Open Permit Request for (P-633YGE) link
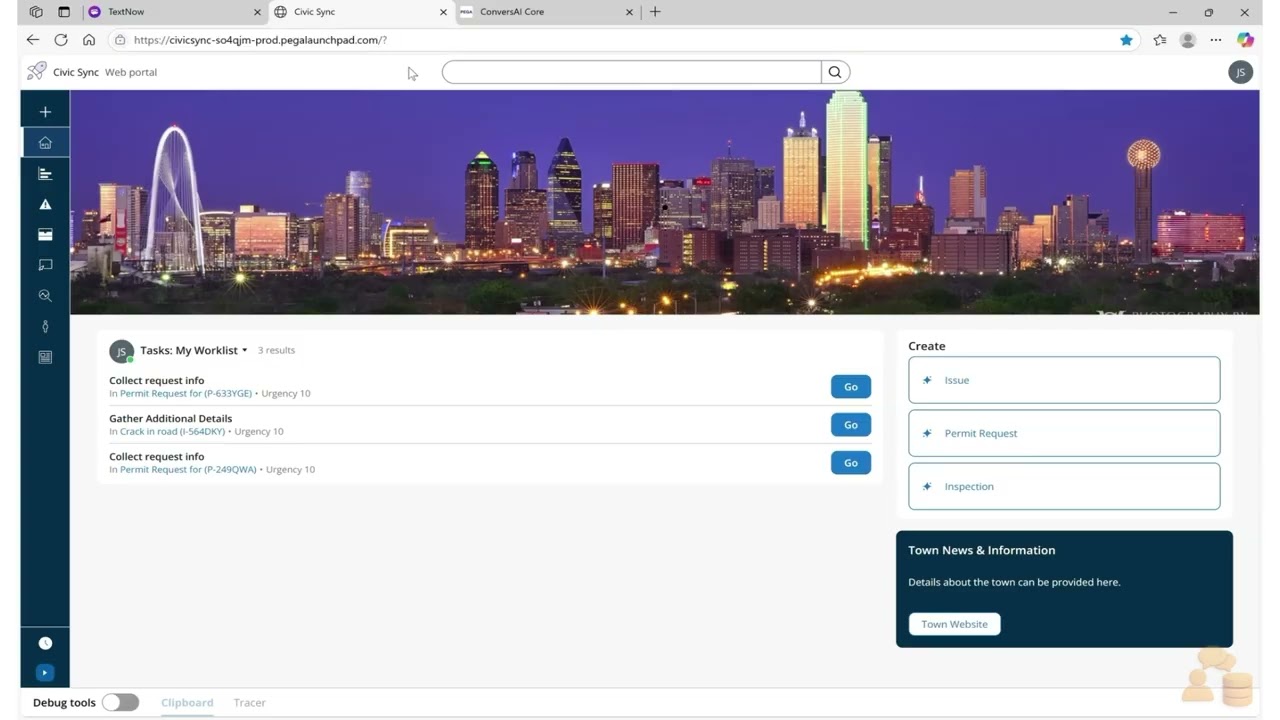The width and height of the screenshot is (1280, 720). [x=186, y=393]
